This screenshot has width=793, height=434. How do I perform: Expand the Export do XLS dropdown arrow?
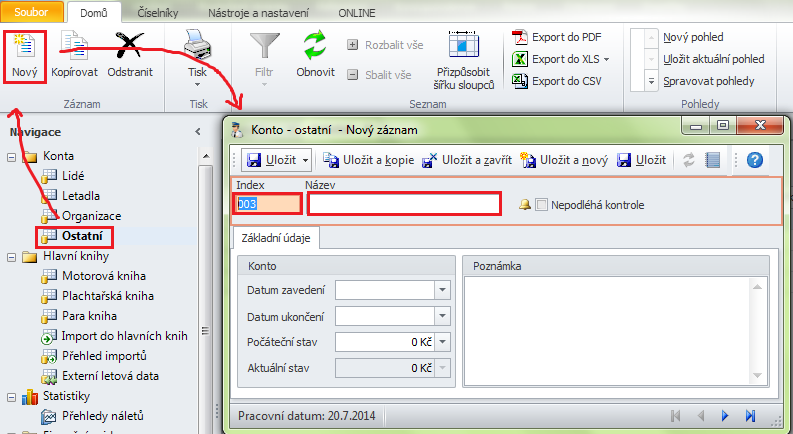coord(606,60)
